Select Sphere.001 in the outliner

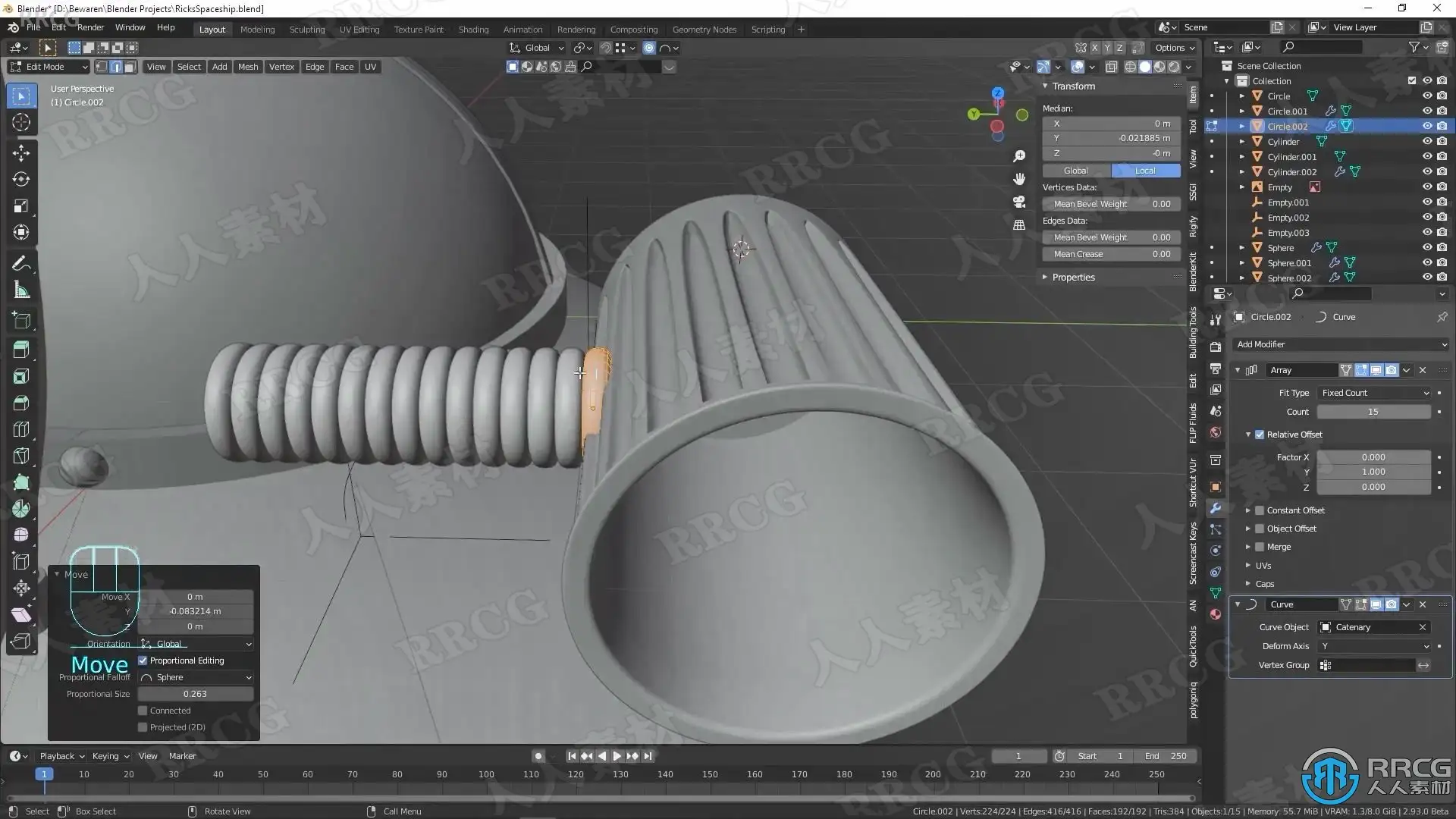[x=1288, y=263]
